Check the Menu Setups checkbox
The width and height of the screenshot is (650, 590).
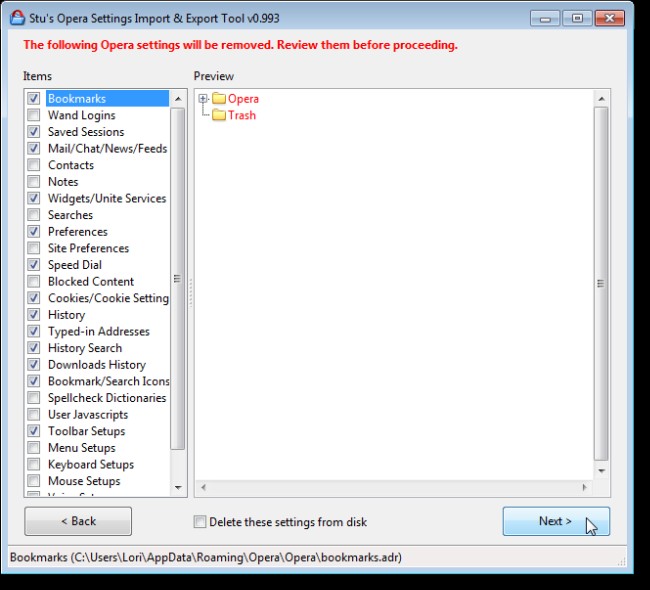[34, 448]
